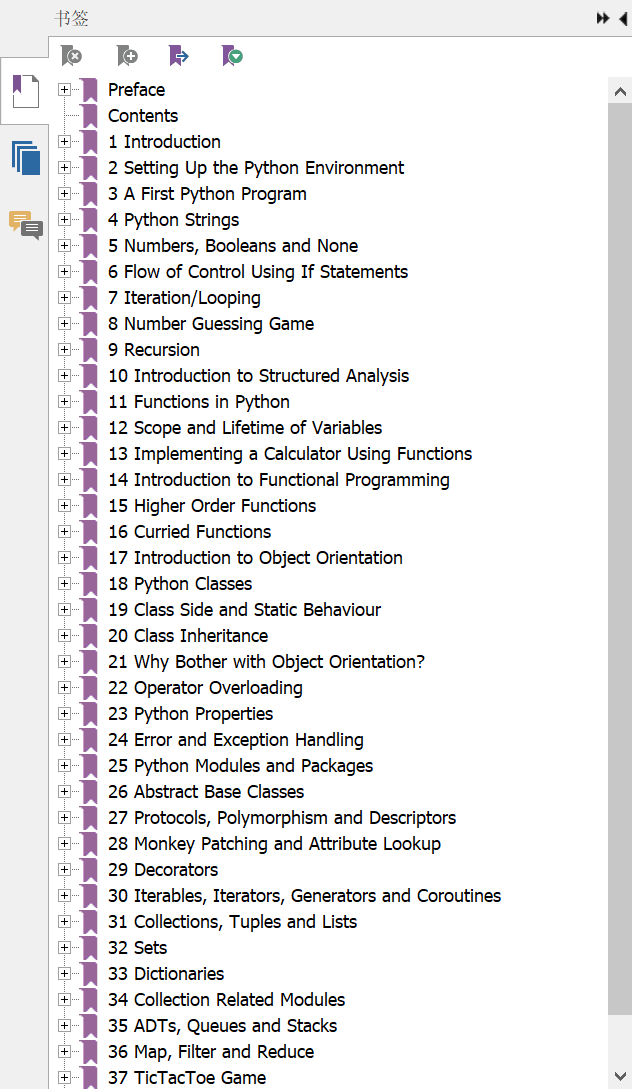
Task: Go to 36 Map, Filter and Reduce
Action: pos(211,1051)
